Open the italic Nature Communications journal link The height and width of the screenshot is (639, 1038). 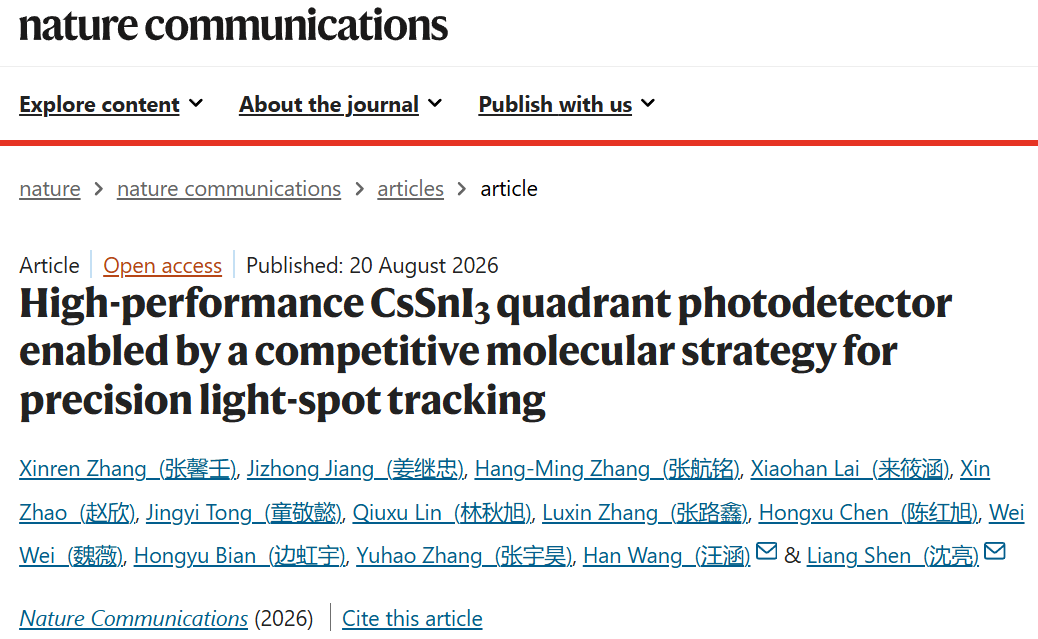click(x=134, y=618)
